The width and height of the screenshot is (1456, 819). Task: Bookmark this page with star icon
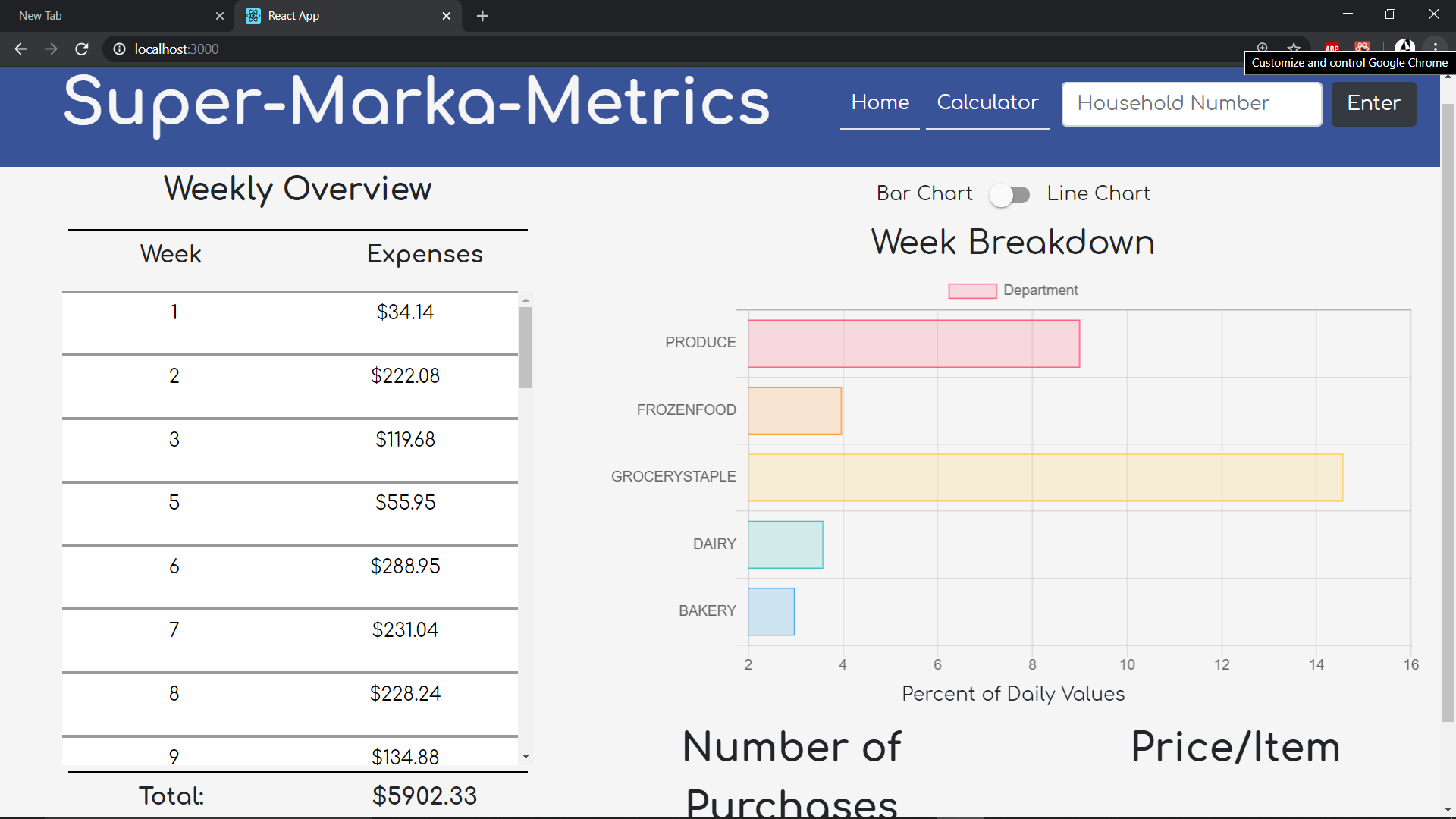point(1294,48)
